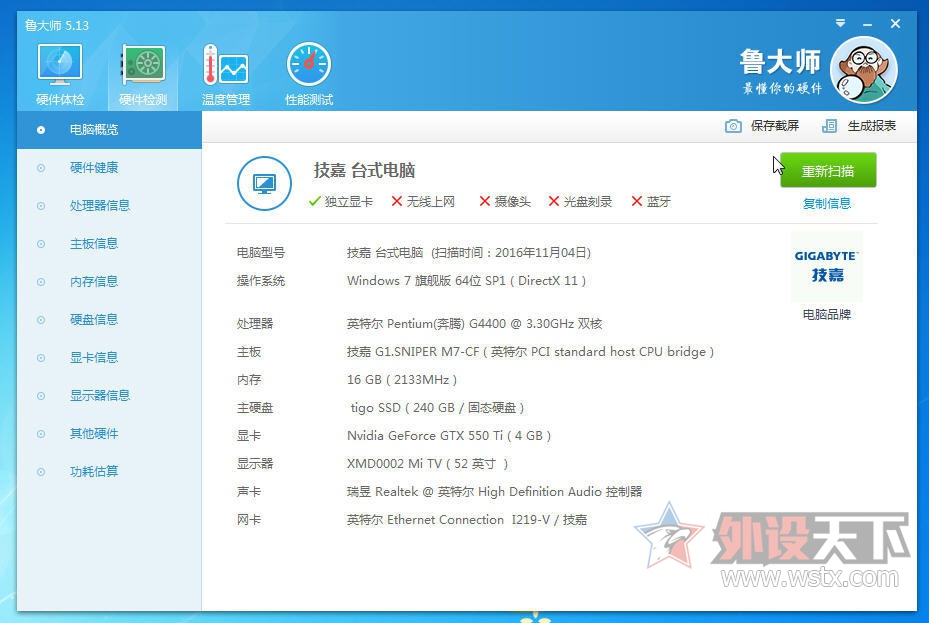This screenshot has width=929, height=623.
Task: Click the 鲁大师 5.13 title text
Action: pos(57,25)
